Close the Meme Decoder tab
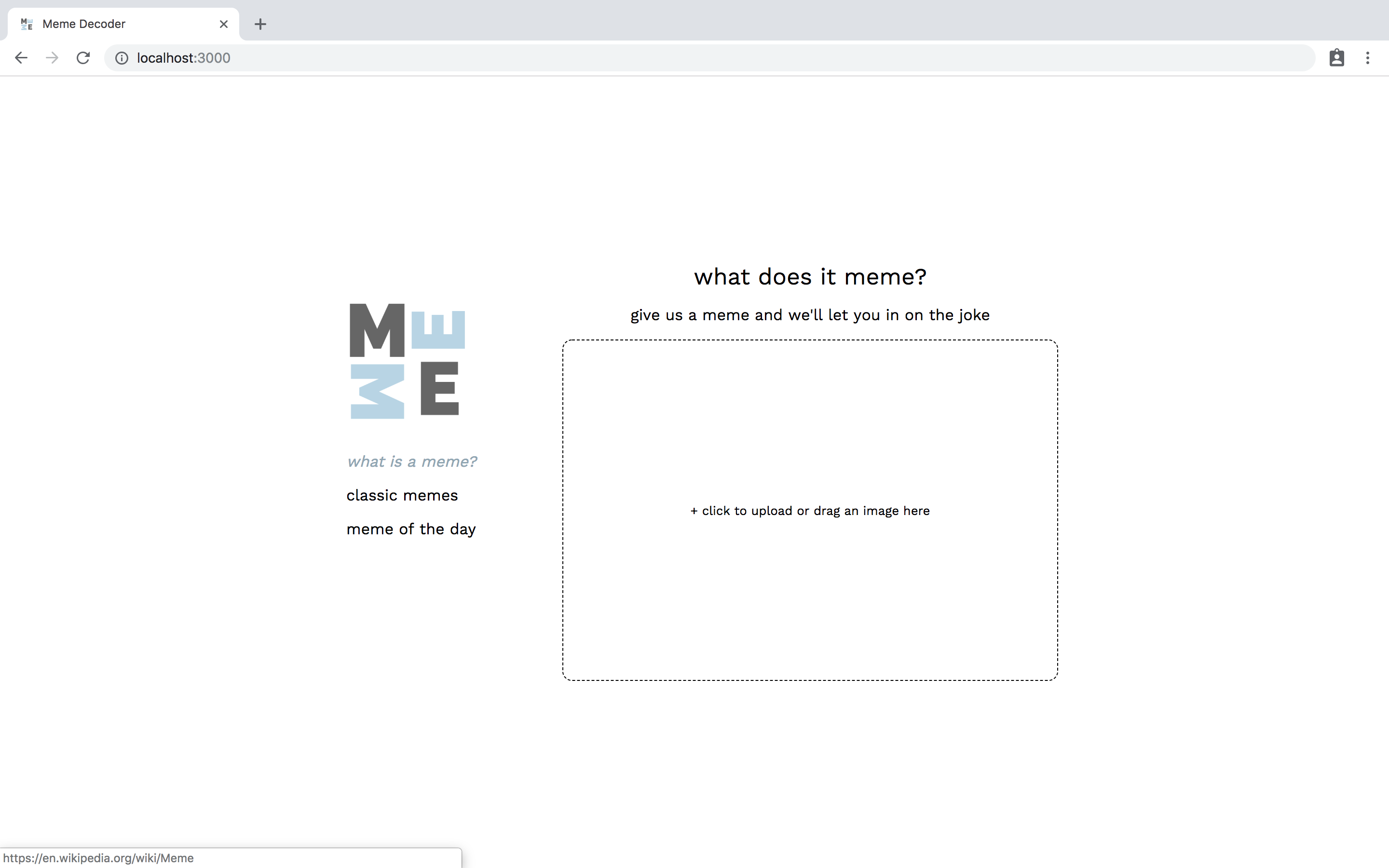Screen dimensions: 1389x868 point(224,24)
